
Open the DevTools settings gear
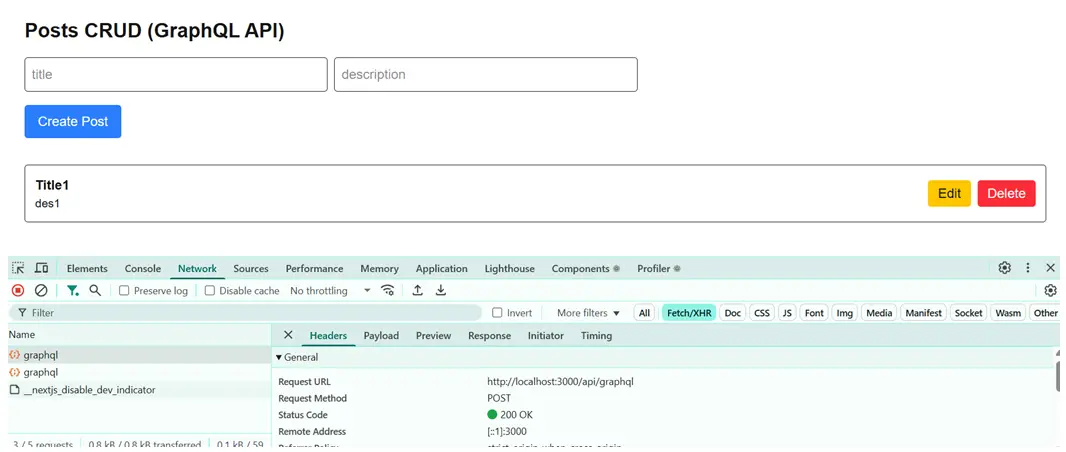(1005, 268)
